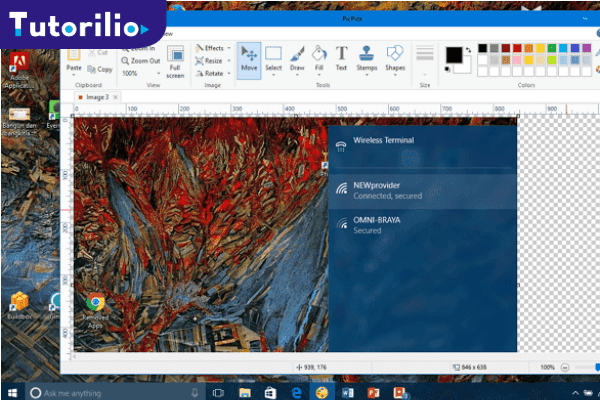This screenshot has height=400, width=600.
Task: Select the Text tool
Action: (341, 58)
